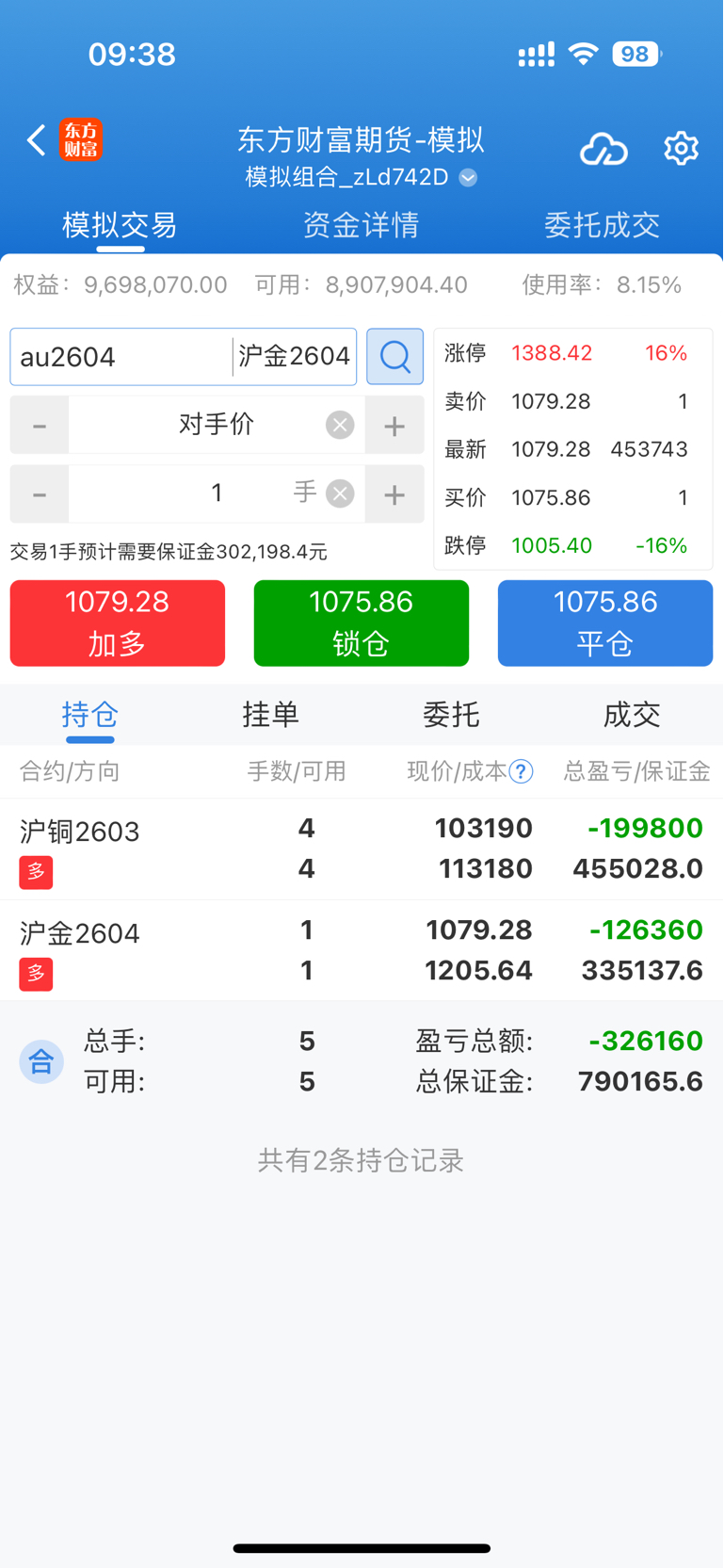Tap the red 加多 button
Image resolution: width=724 pixels, height=1568 pixels.
(118, 623)
